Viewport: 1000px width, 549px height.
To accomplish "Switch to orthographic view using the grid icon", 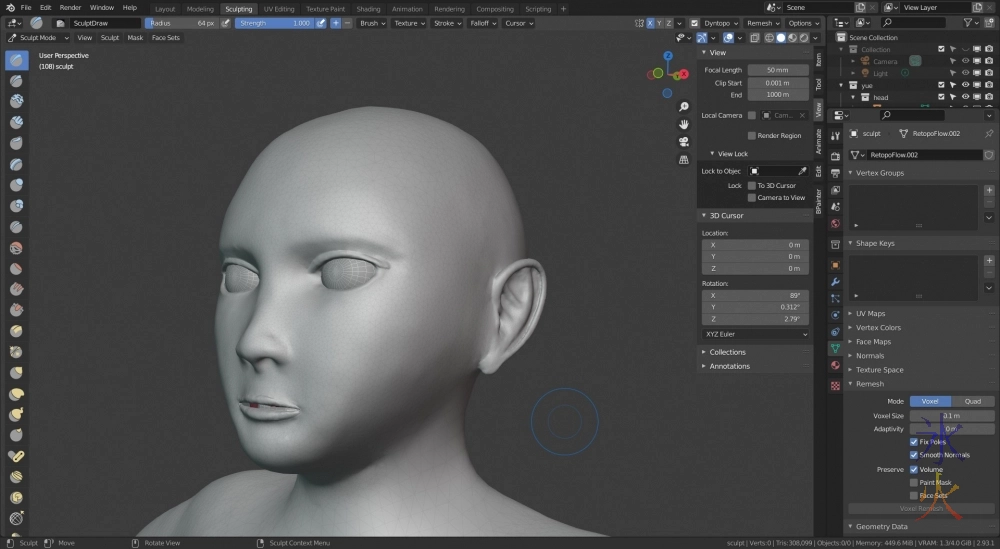I will coord(684,158).
